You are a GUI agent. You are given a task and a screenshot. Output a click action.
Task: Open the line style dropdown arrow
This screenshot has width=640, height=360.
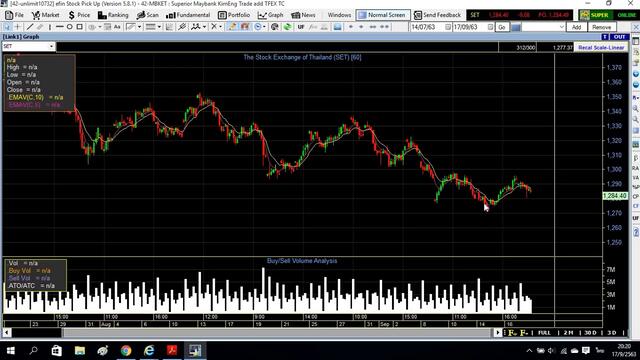[159, 27]
